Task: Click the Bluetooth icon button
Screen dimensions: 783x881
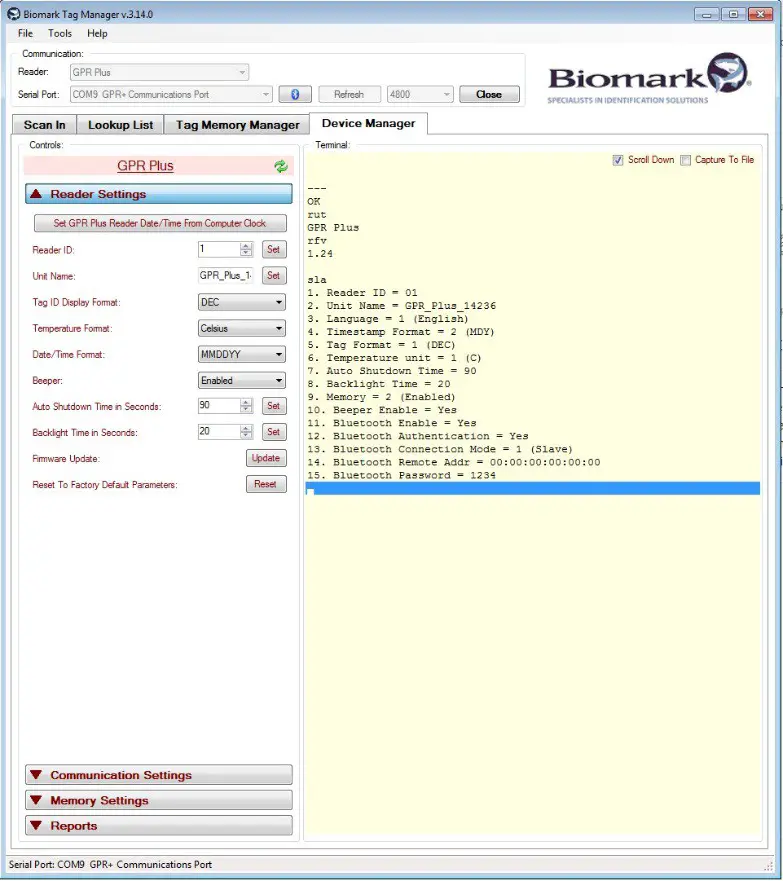Action: point(295,94)
